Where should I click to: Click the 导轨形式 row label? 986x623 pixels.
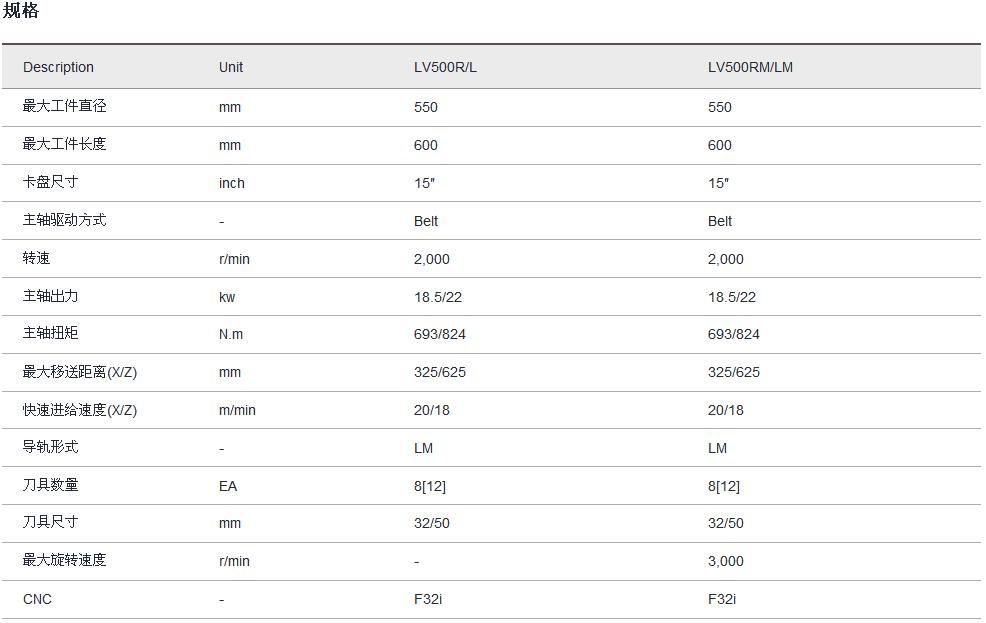50,447
